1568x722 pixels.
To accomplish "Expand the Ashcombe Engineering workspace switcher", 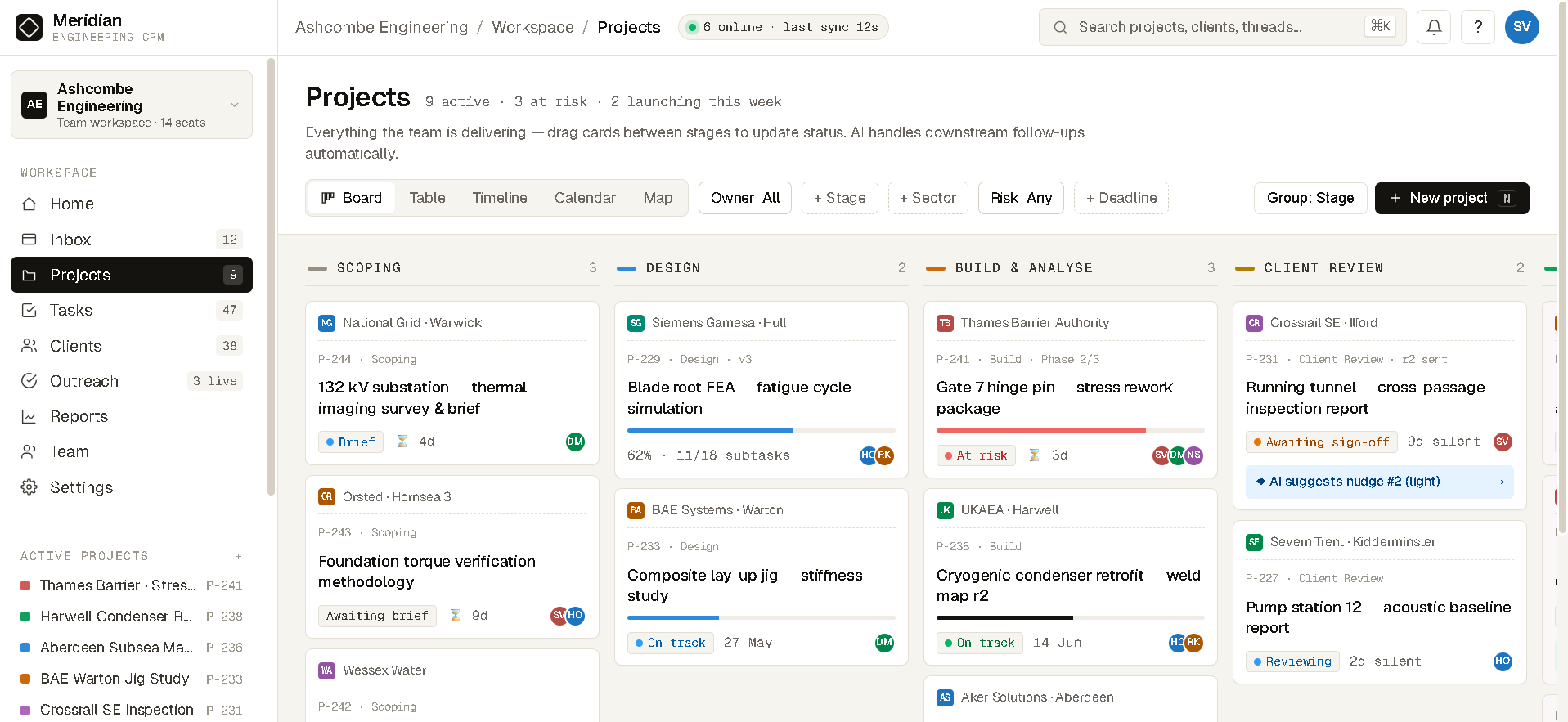I will pos(132,105).
